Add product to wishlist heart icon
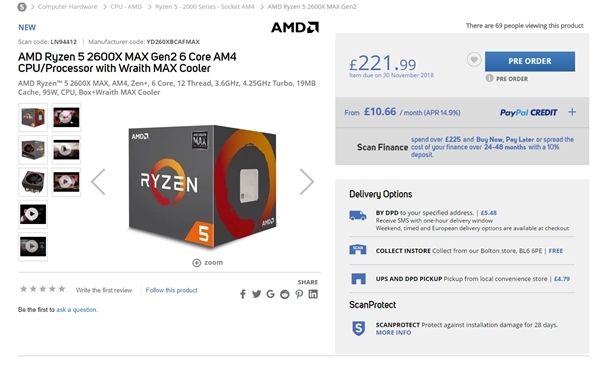600x371 pixels. pos(474,60)
